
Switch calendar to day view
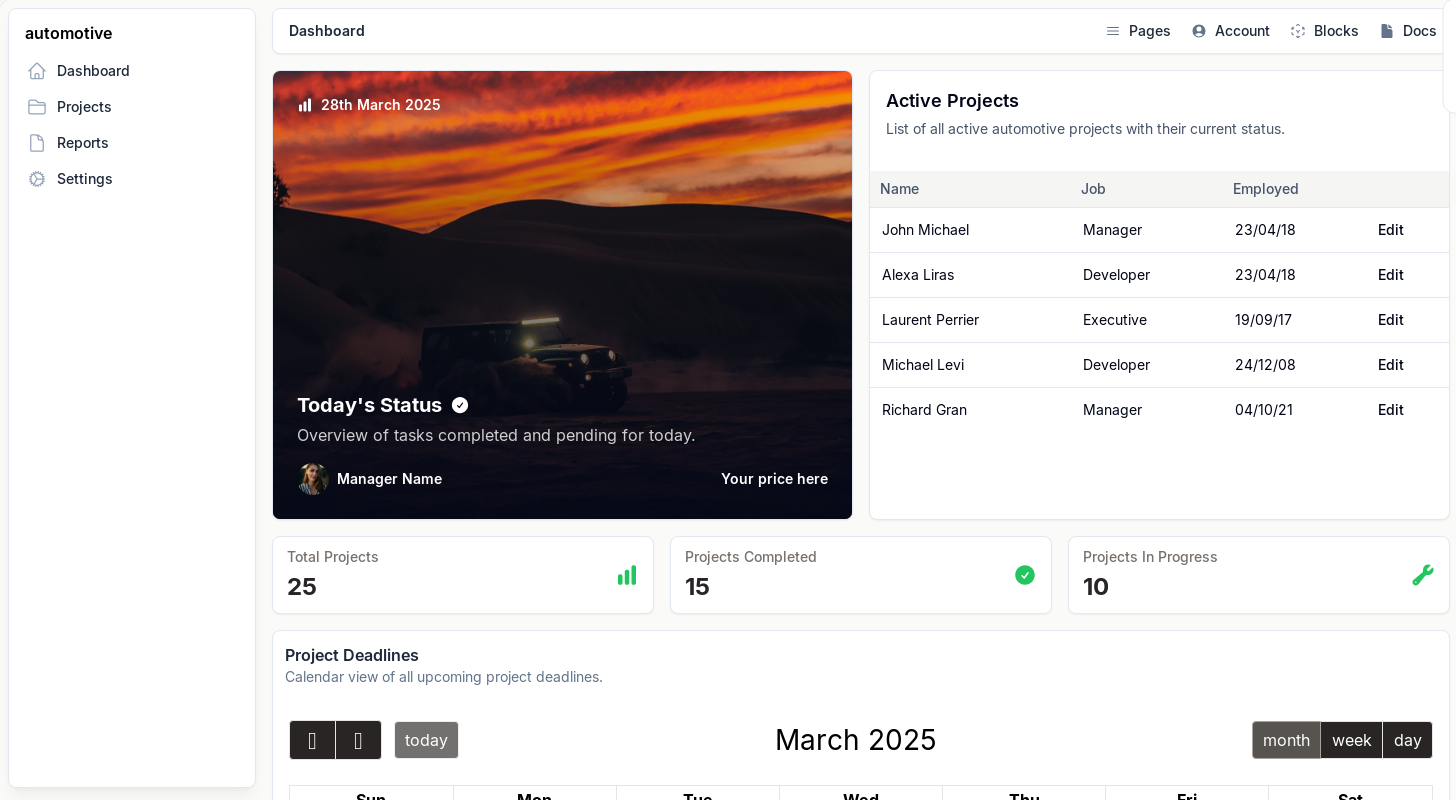[1407, 740]
